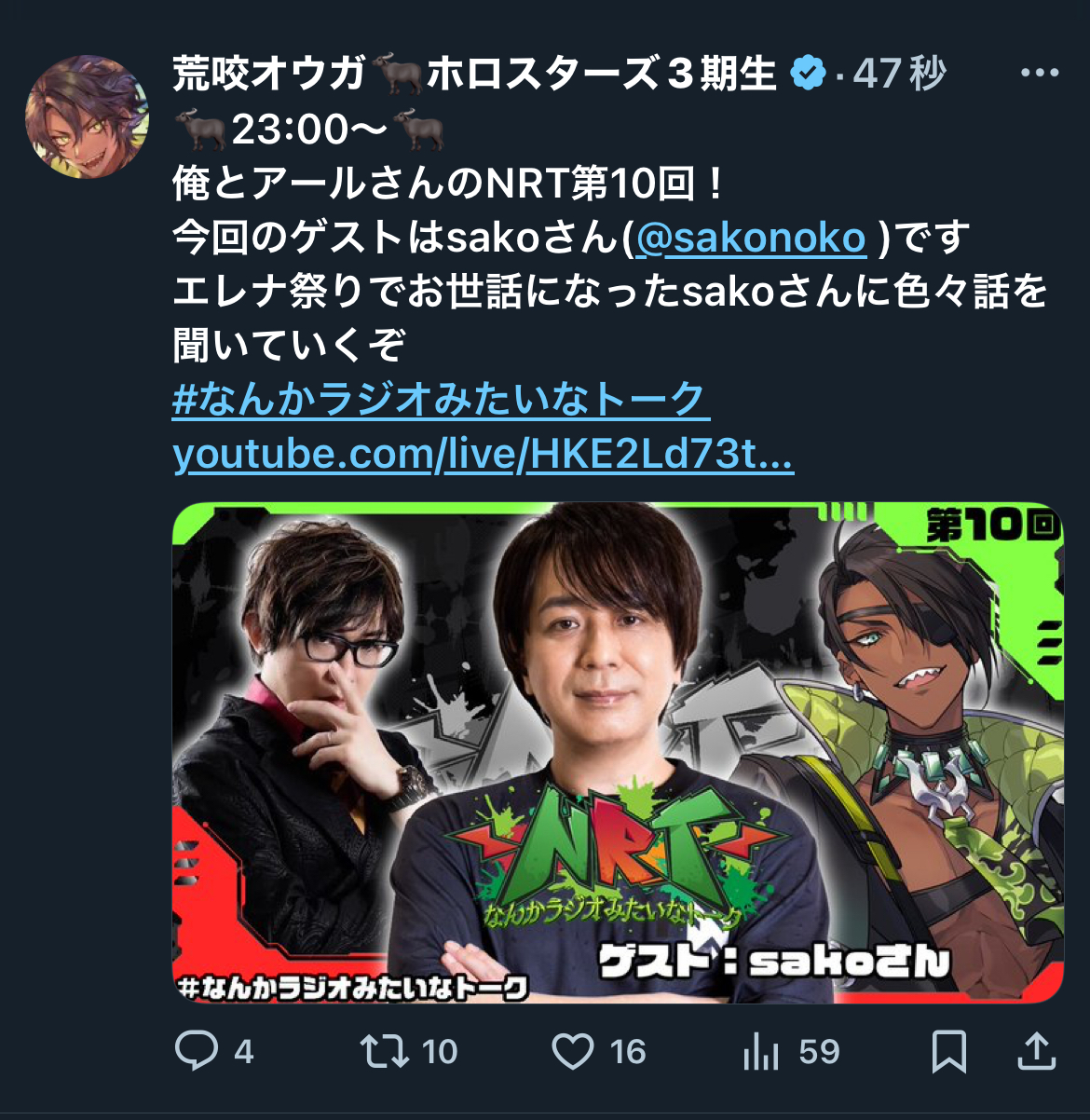Click the post text about NRT第10回
The height and width of the screenshot is (1120, 1090).
pos(449,184)
